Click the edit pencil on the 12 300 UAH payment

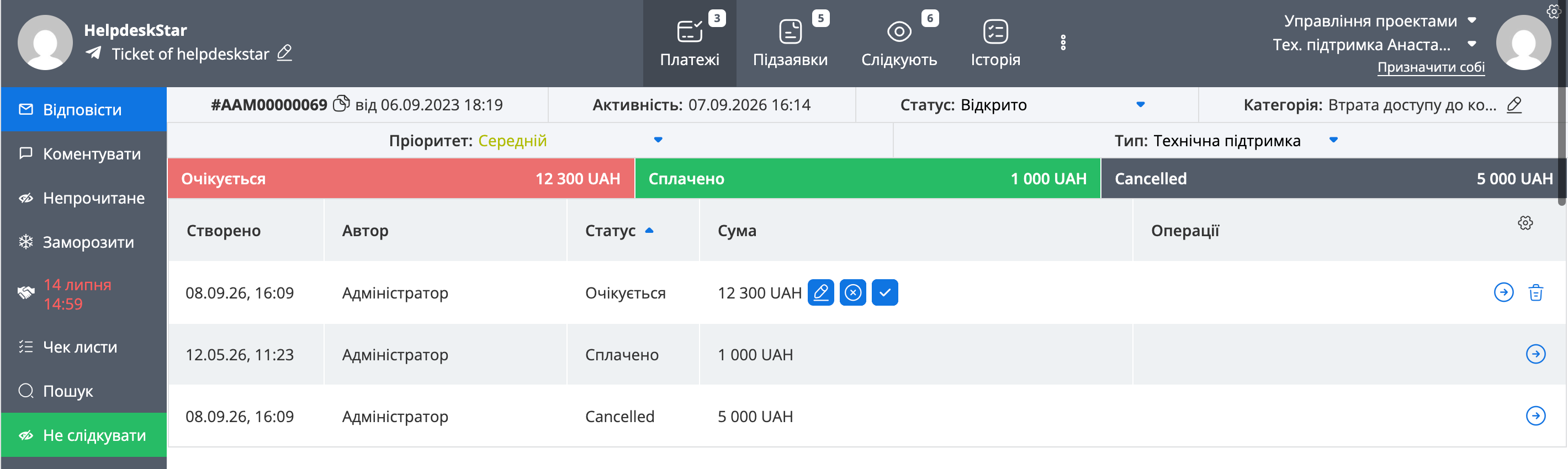click(820, 292)
